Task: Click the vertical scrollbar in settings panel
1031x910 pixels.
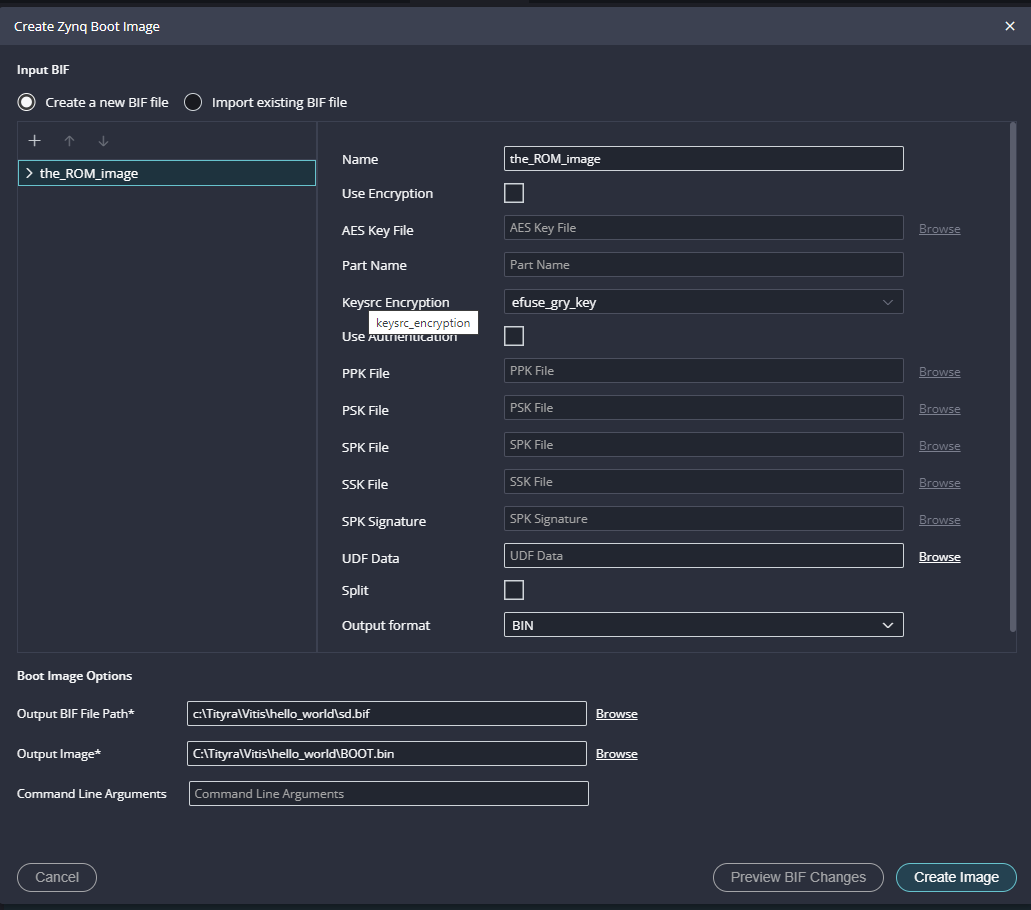Action: [x=1013, y=378]
